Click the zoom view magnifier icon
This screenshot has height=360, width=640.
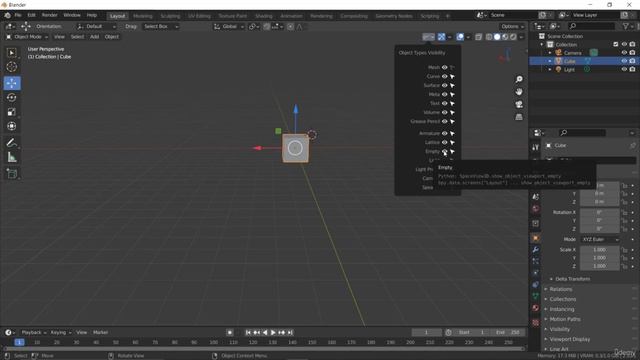tap(519, 79)
